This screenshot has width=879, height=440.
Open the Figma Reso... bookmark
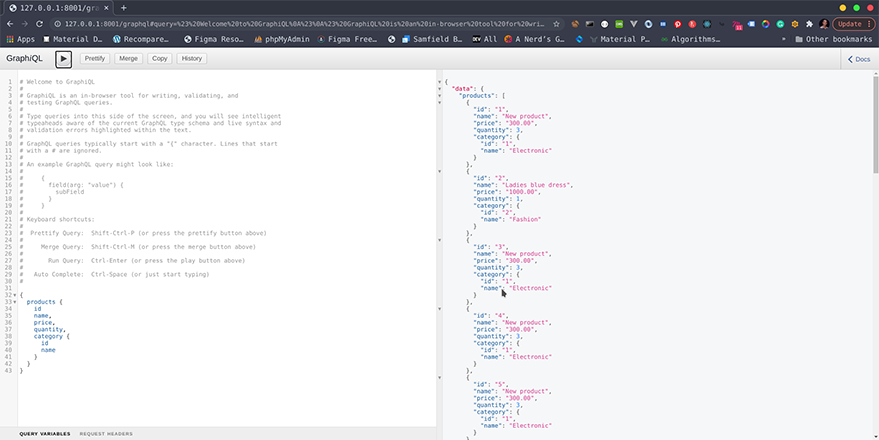[212, 39]
